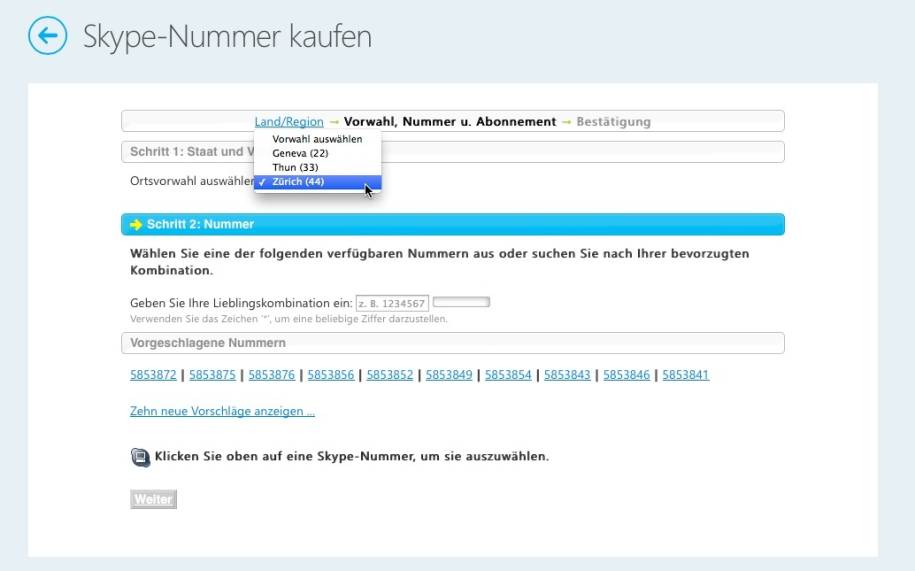915x571 pixels.
Task: Click the 'Skype-Nummer kaufen' page title
Action: (227, 36)
